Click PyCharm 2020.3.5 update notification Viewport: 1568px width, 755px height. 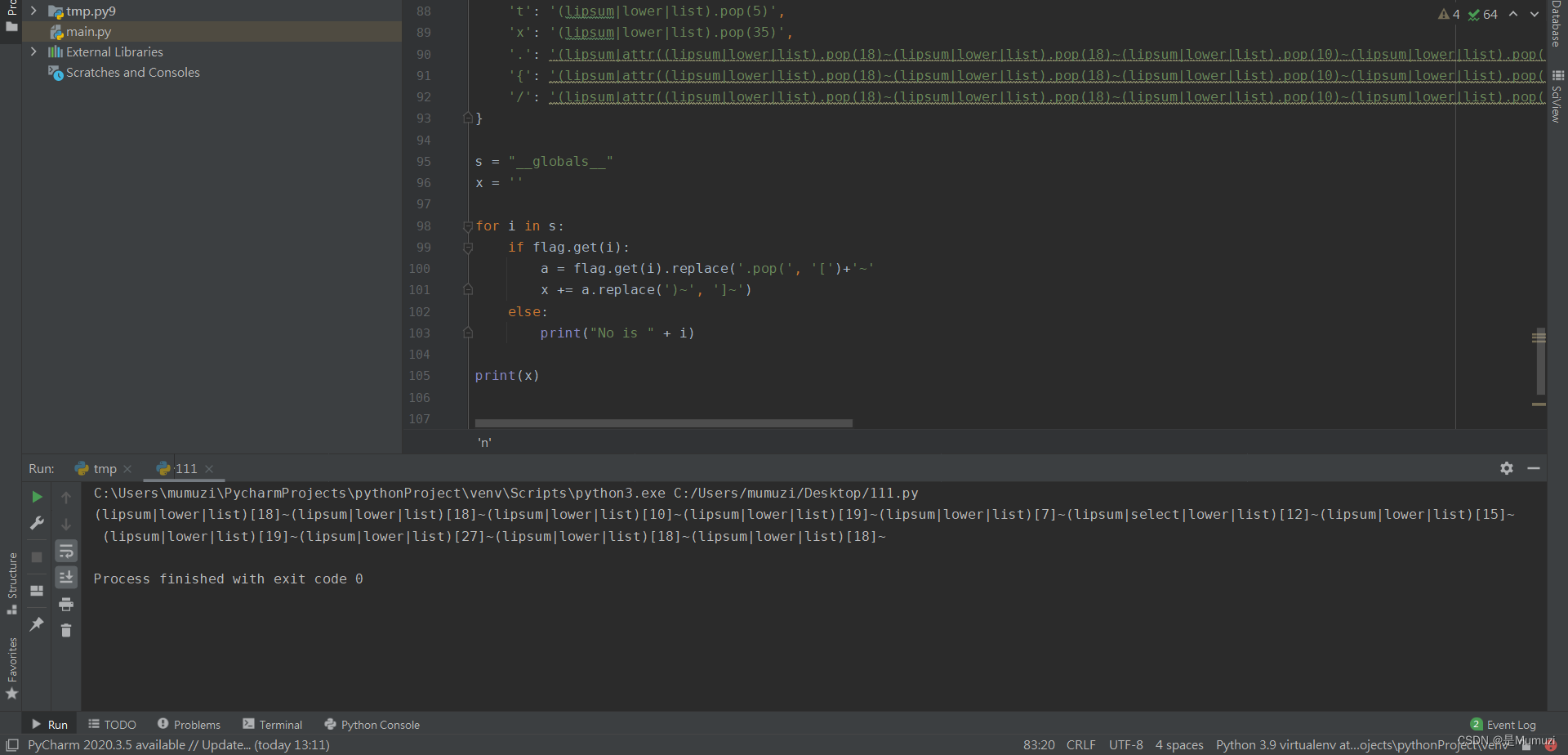tap(179, 745)
